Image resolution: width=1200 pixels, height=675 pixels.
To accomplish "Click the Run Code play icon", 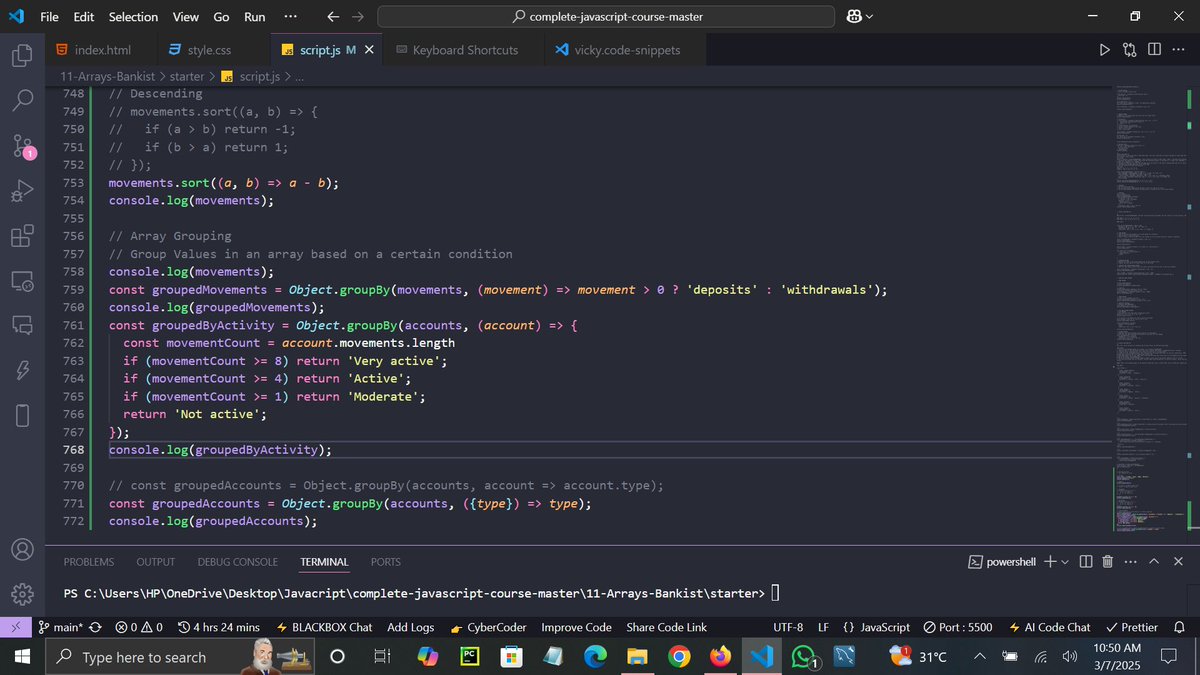I will [x=1104, y=49].
